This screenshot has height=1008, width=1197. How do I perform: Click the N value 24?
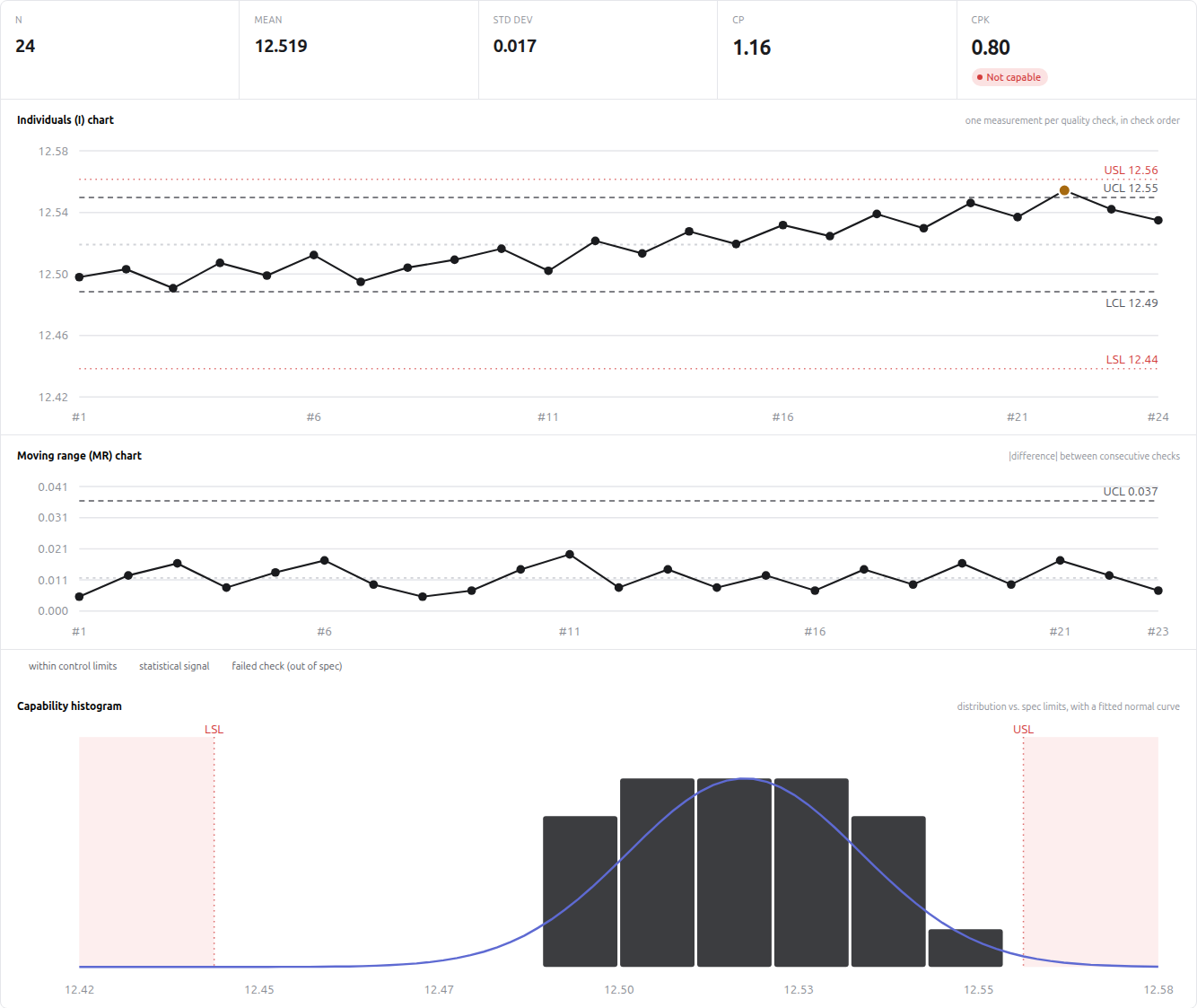point(25,46)
